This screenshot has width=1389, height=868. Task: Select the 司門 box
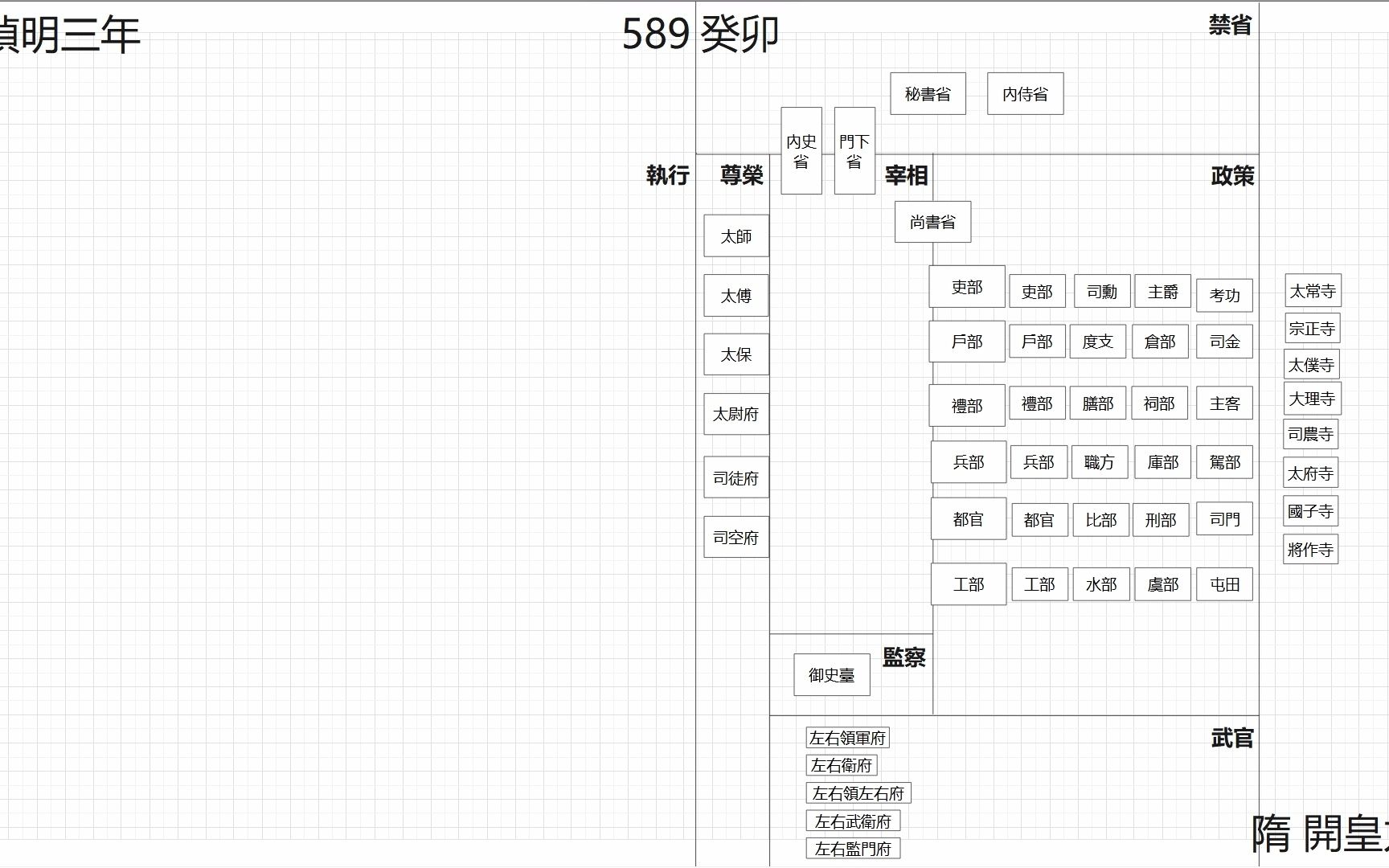point(1225,520)
